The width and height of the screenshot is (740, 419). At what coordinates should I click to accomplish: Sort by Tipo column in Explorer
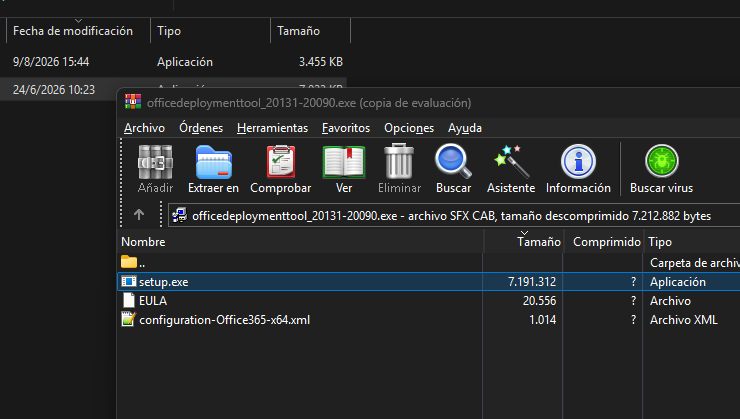(x=210, y=31)
